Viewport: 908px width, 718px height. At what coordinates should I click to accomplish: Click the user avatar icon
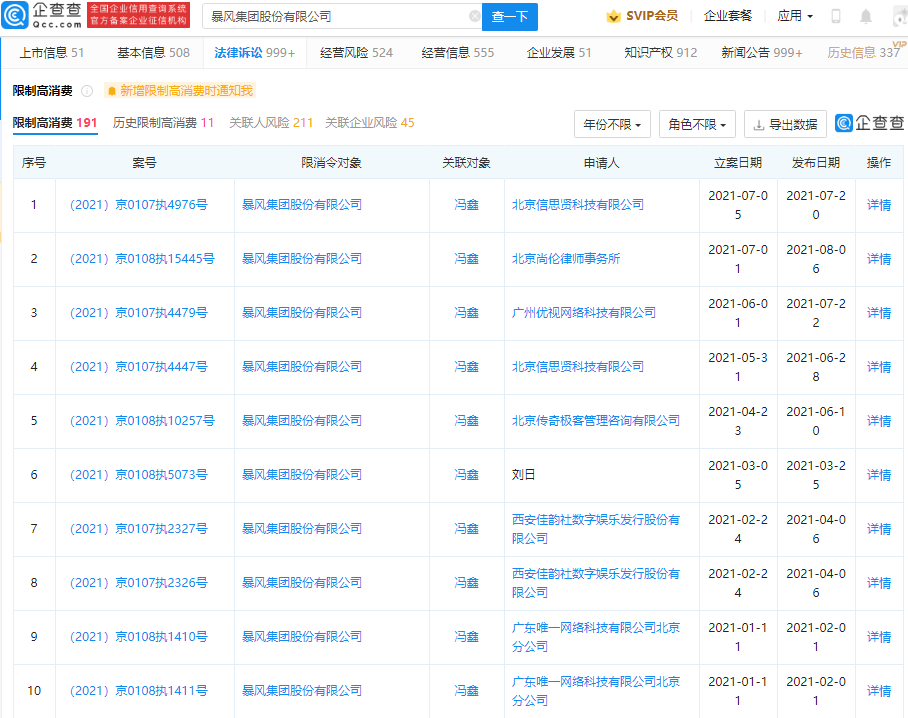894,17
